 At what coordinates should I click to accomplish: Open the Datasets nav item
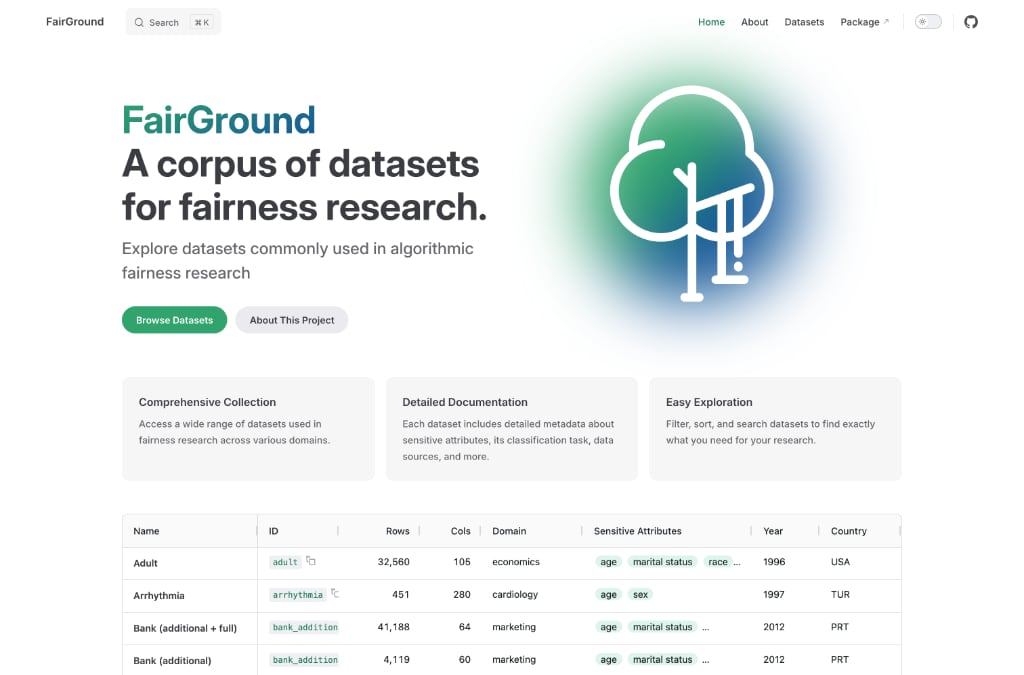[804, 22]
